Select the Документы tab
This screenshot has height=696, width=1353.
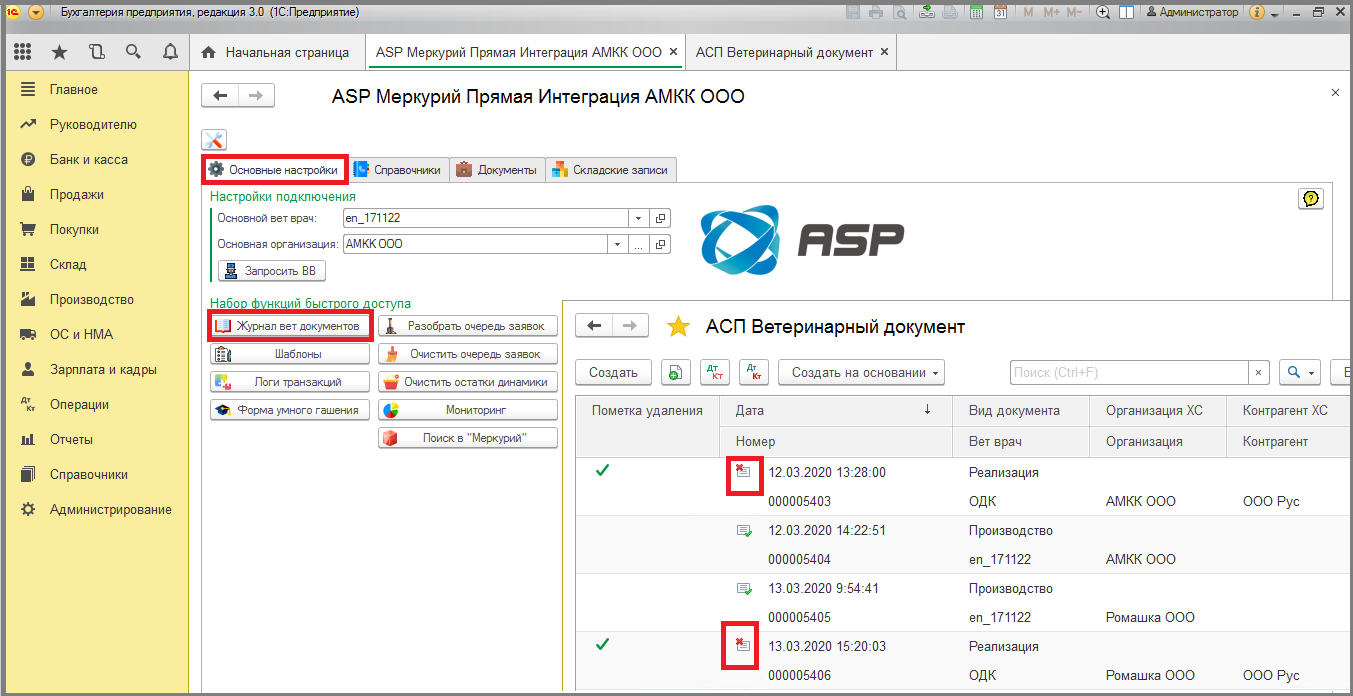click(497, 170)
